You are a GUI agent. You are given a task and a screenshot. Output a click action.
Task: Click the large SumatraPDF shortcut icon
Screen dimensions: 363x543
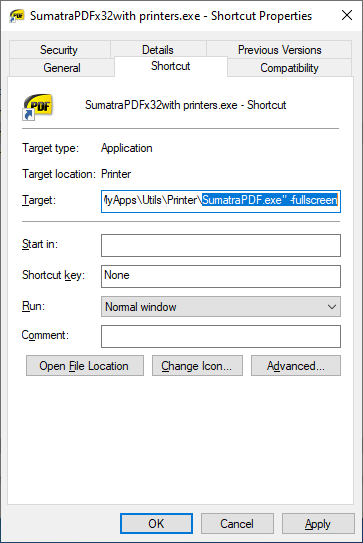tap(37, 107)
